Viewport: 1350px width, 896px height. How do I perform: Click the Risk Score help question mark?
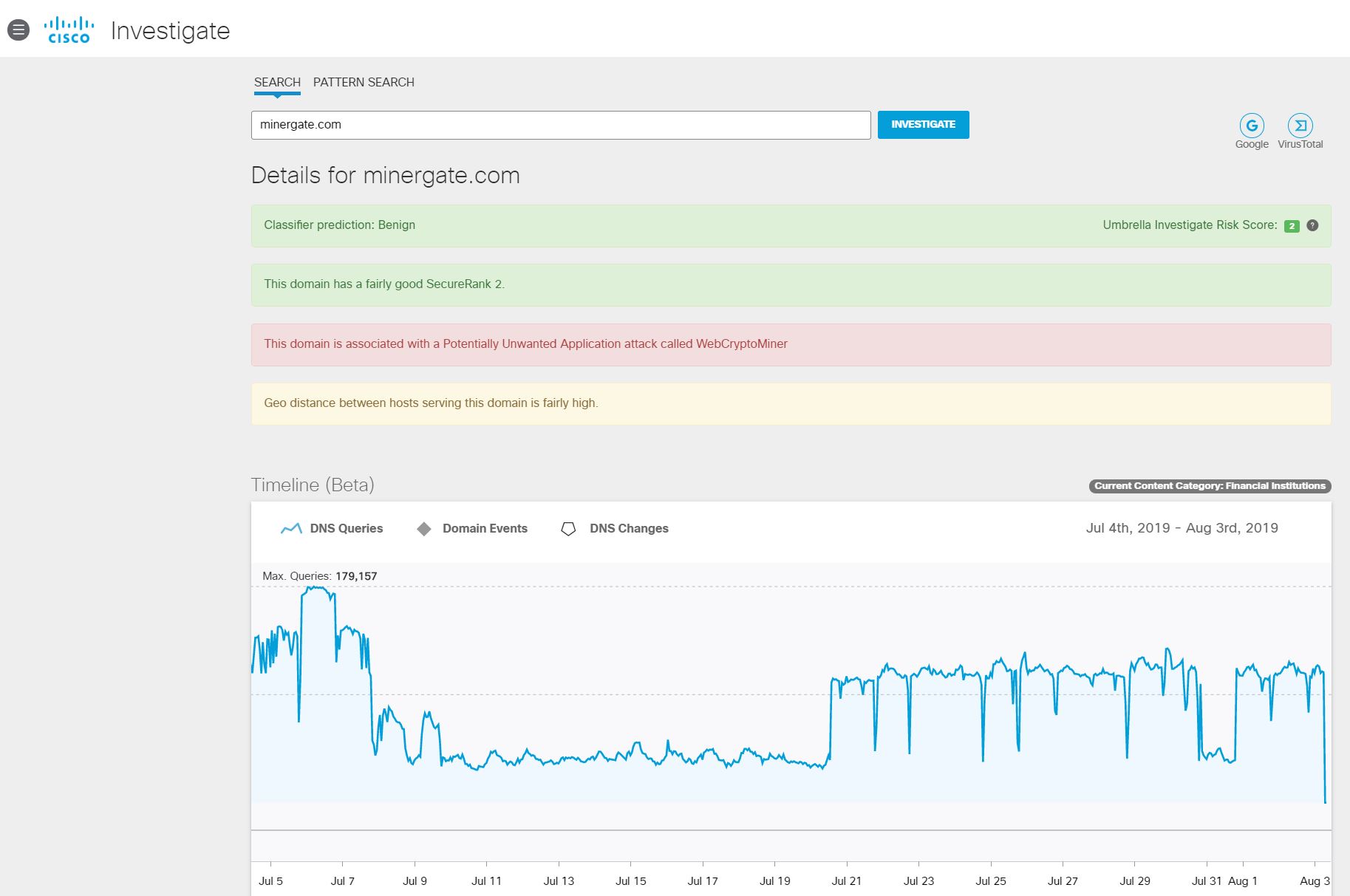1312,225
